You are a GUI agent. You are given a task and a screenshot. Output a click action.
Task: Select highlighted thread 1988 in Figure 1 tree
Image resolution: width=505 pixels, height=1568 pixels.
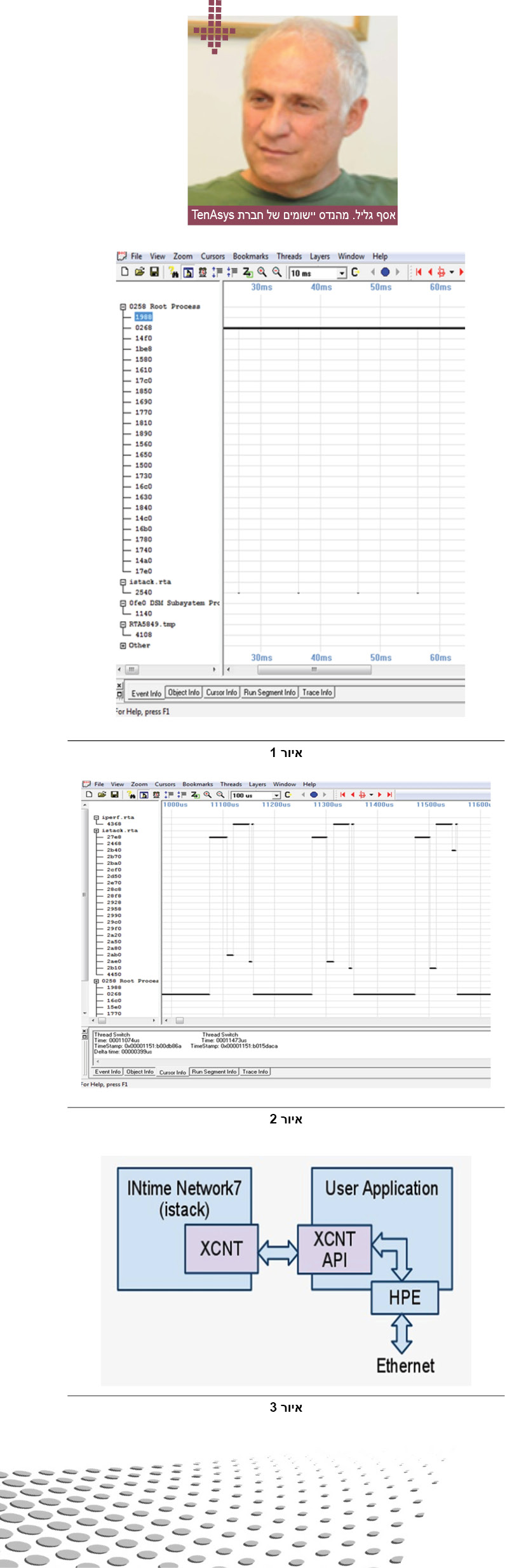[x=144, y=317]
